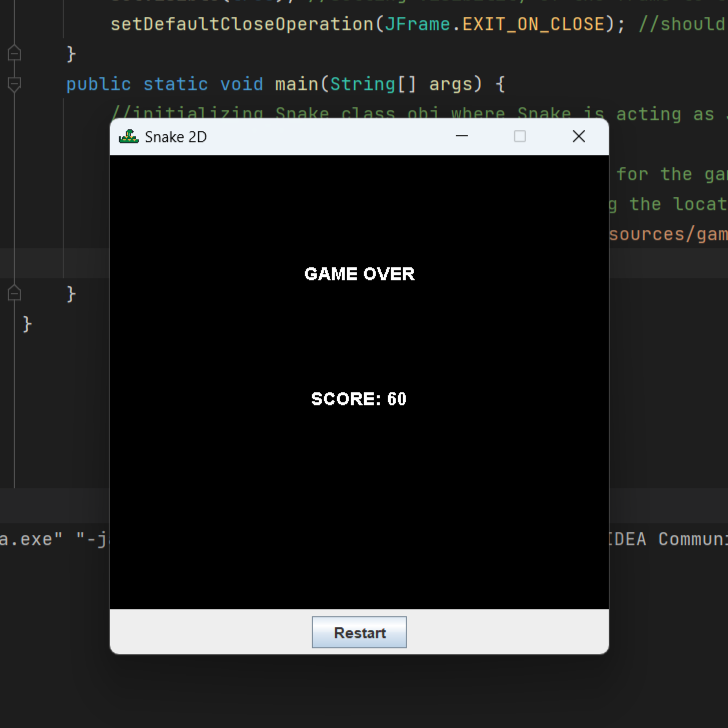Click the Snake 2D window icon
This screenshot has height=728, width=728.
coord(129,136)
